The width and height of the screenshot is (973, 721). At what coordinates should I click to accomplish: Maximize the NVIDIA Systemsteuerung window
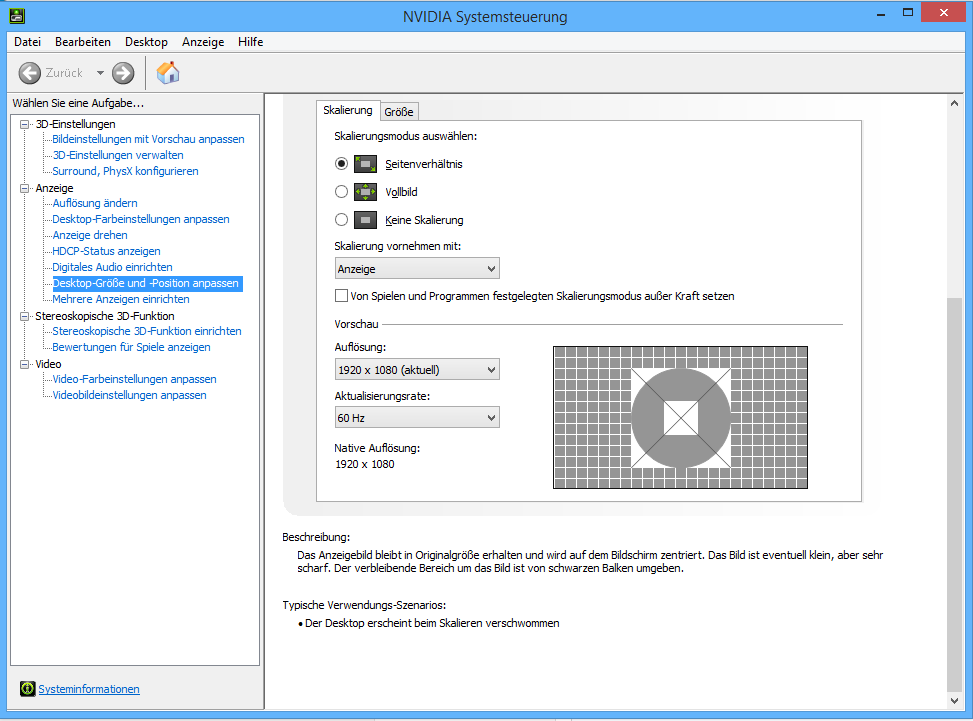907,13
